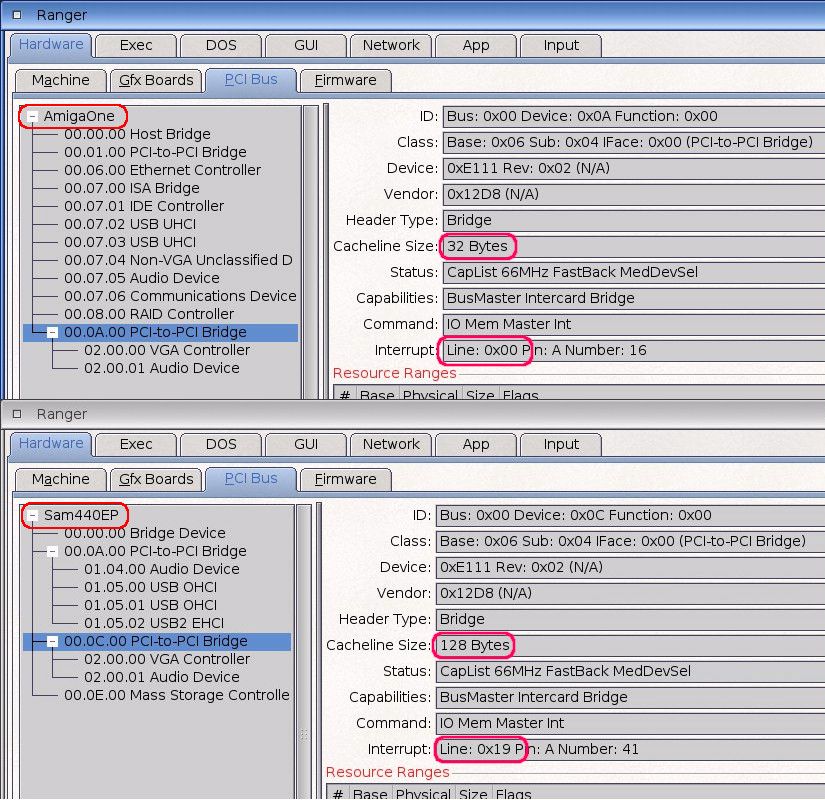Switch to Input tab in the Sam440EP Ranger window
The image size is (825, 800).
coord(561,445)
